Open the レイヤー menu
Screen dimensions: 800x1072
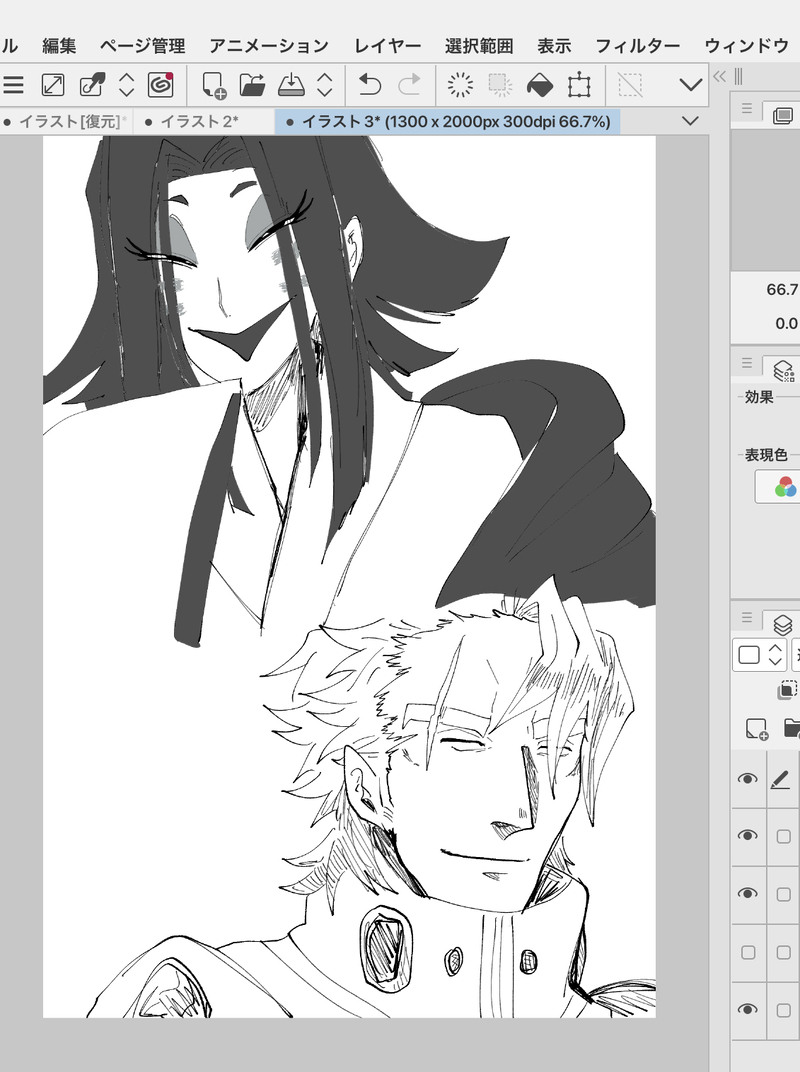(x=388, y=46)
